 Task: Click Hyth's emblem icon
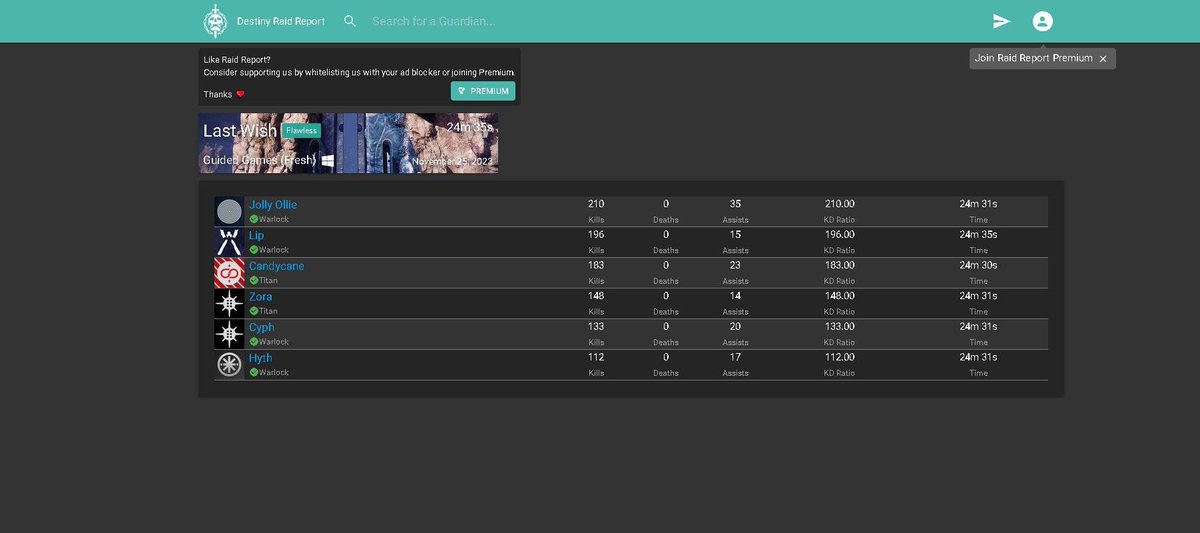pyautogui.click(x=229, y=365)
